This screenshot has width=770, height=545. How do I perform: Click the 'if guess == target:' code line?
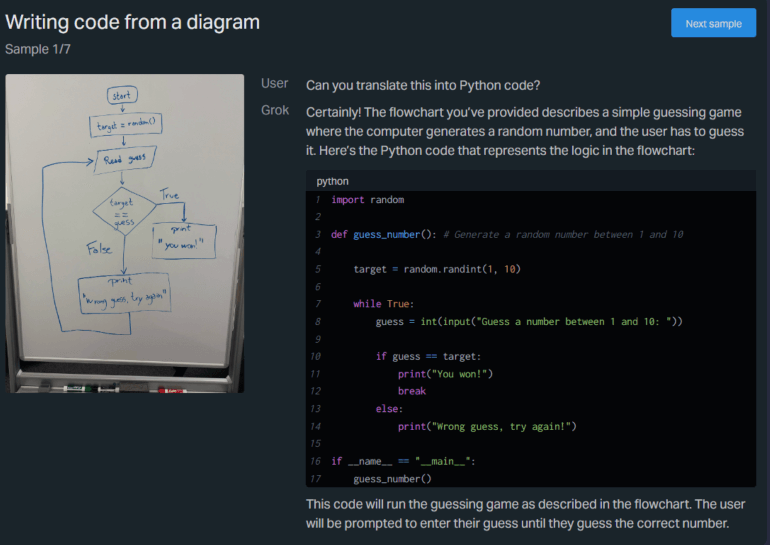click(x=428, y=356)
